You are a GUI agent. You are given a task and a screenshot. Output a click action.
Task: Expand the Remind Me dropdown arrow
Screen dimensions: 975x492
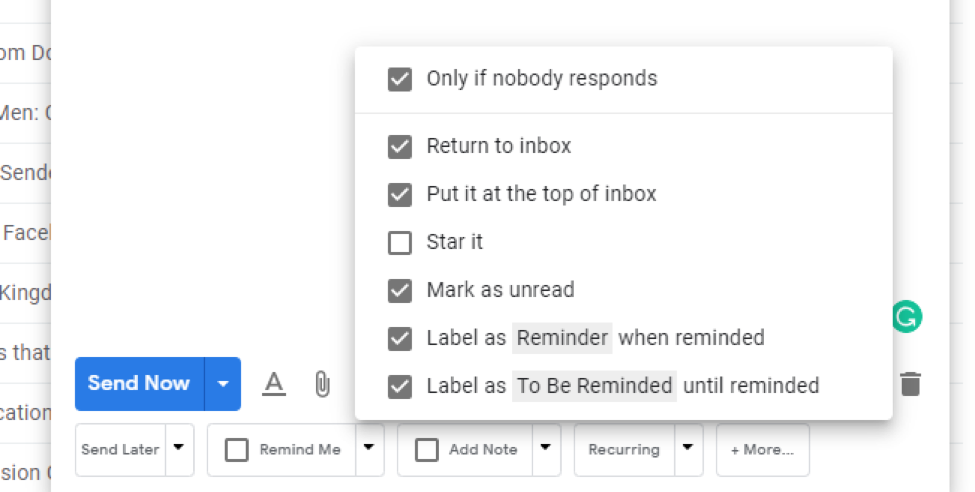(369, 449)
